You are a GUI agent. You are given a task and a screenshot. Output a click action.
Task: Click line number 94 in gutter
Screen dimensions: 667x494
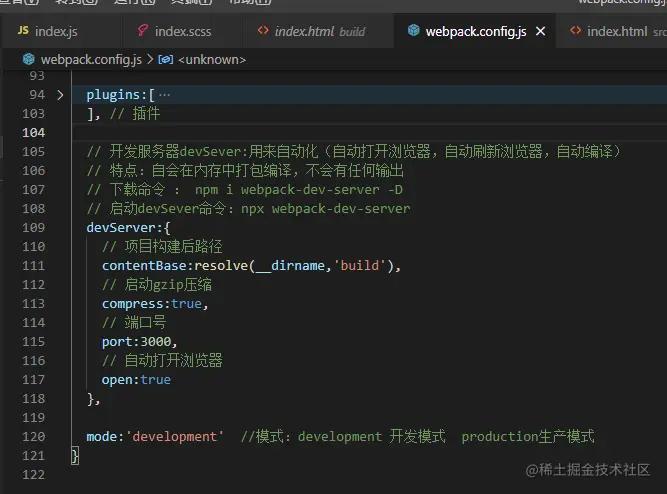37,94
